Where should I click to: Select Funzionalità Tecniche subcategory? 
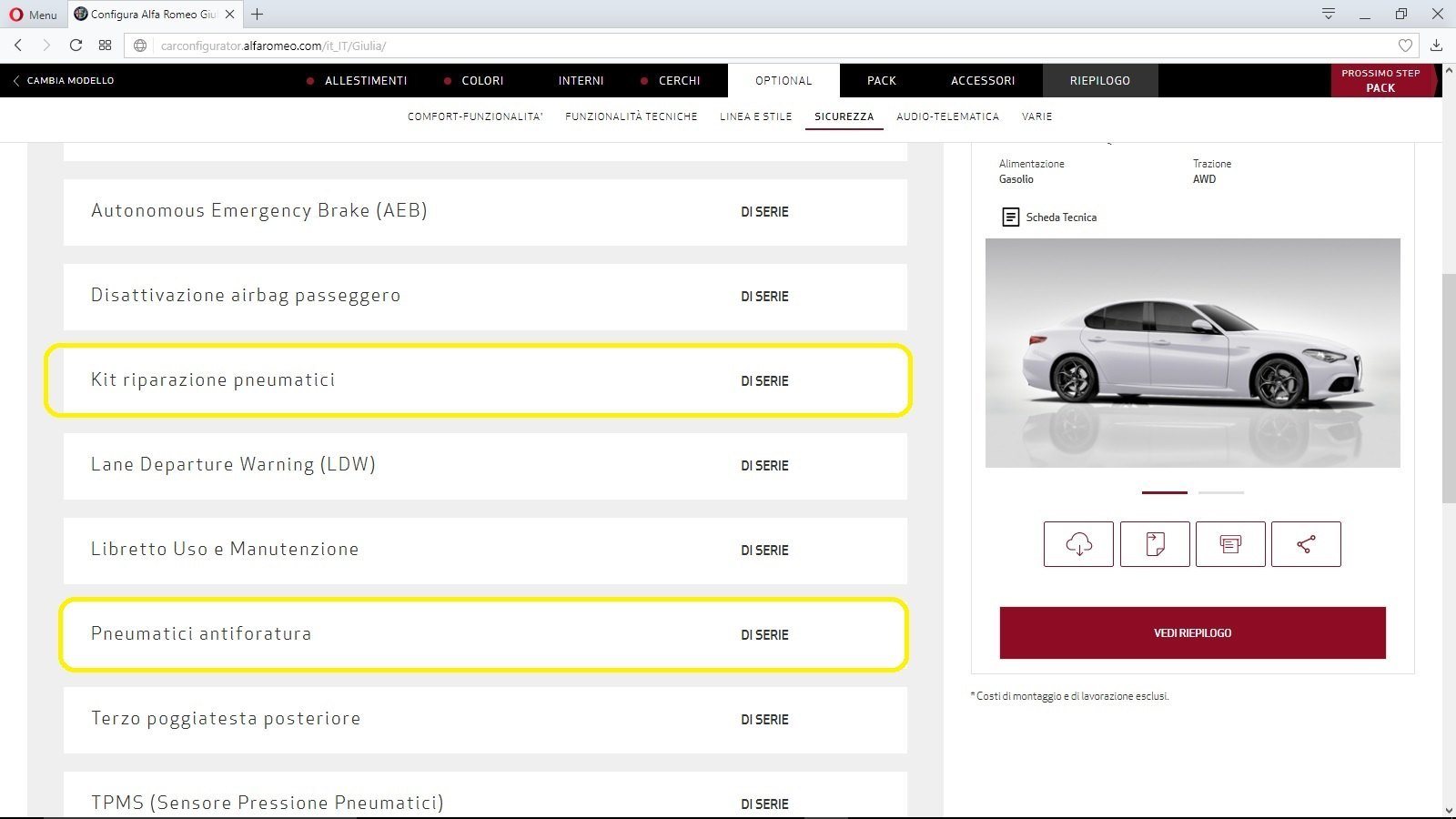[x=632, y=116]
